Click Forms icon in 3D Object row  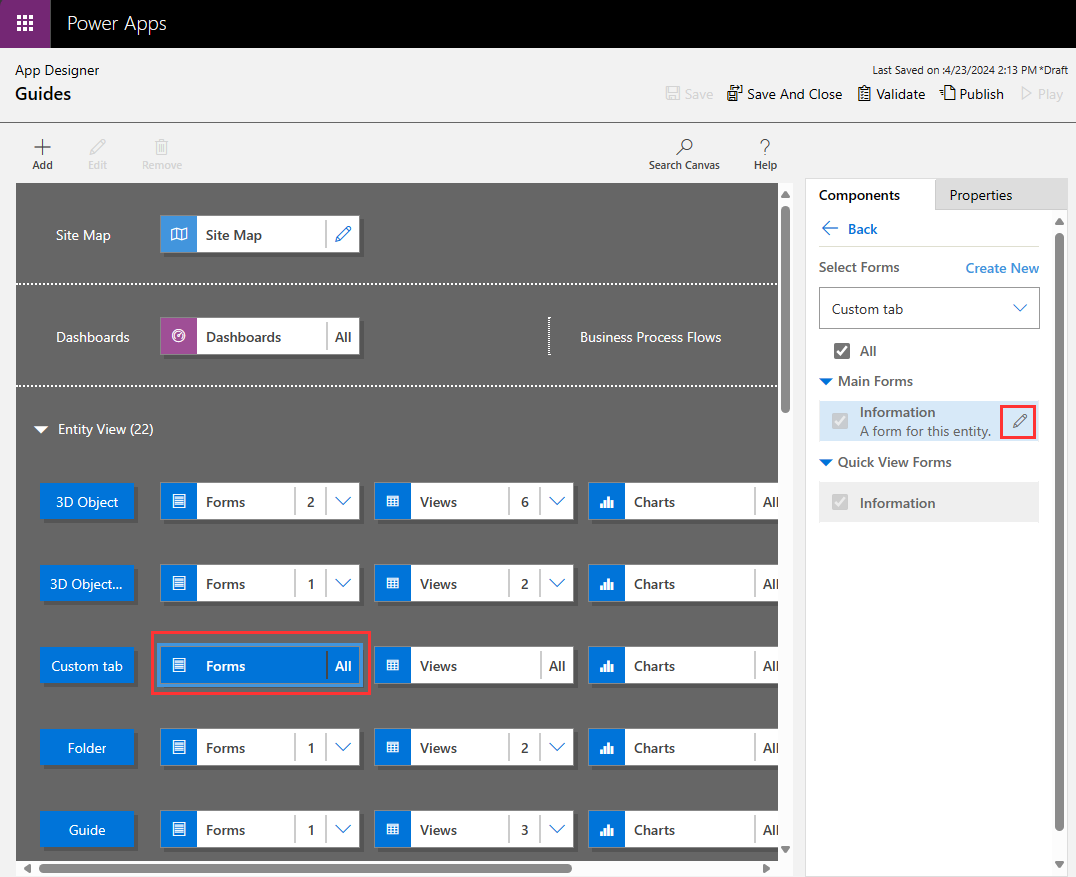[179, 501]
